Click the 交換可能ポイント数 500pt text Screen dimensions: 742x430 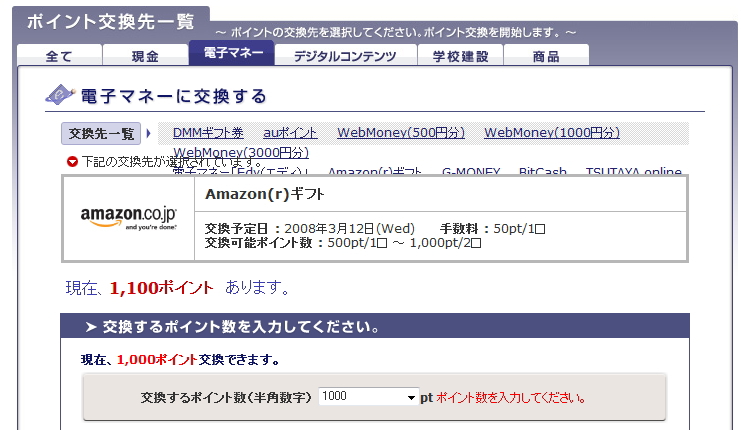click(x=343, y=243)
